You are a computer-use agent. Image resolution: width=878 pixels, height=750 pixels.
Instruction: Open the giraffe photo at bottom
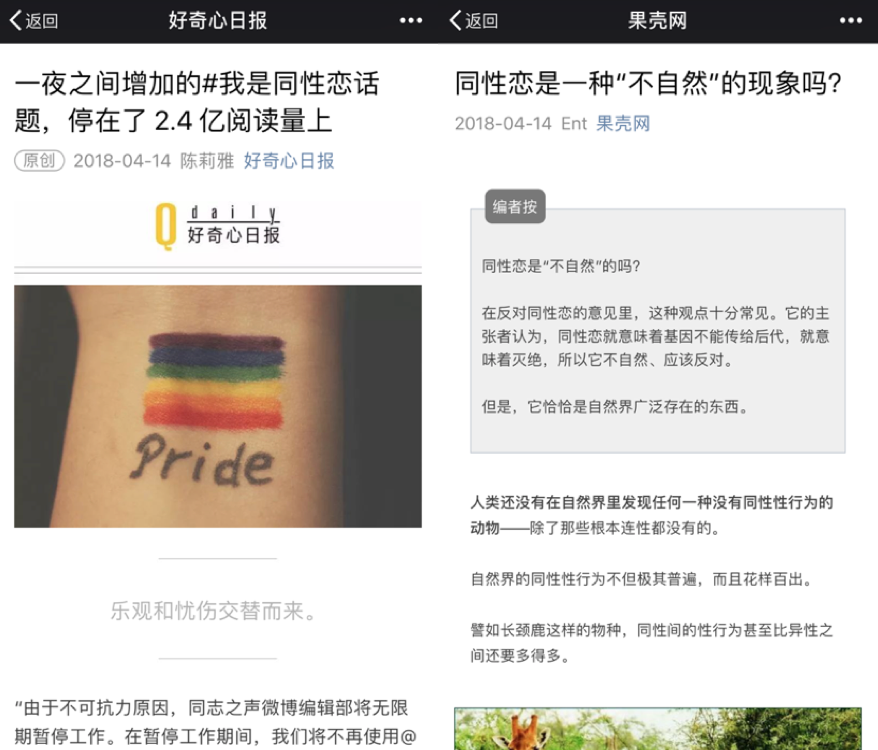tap(657, 729)
